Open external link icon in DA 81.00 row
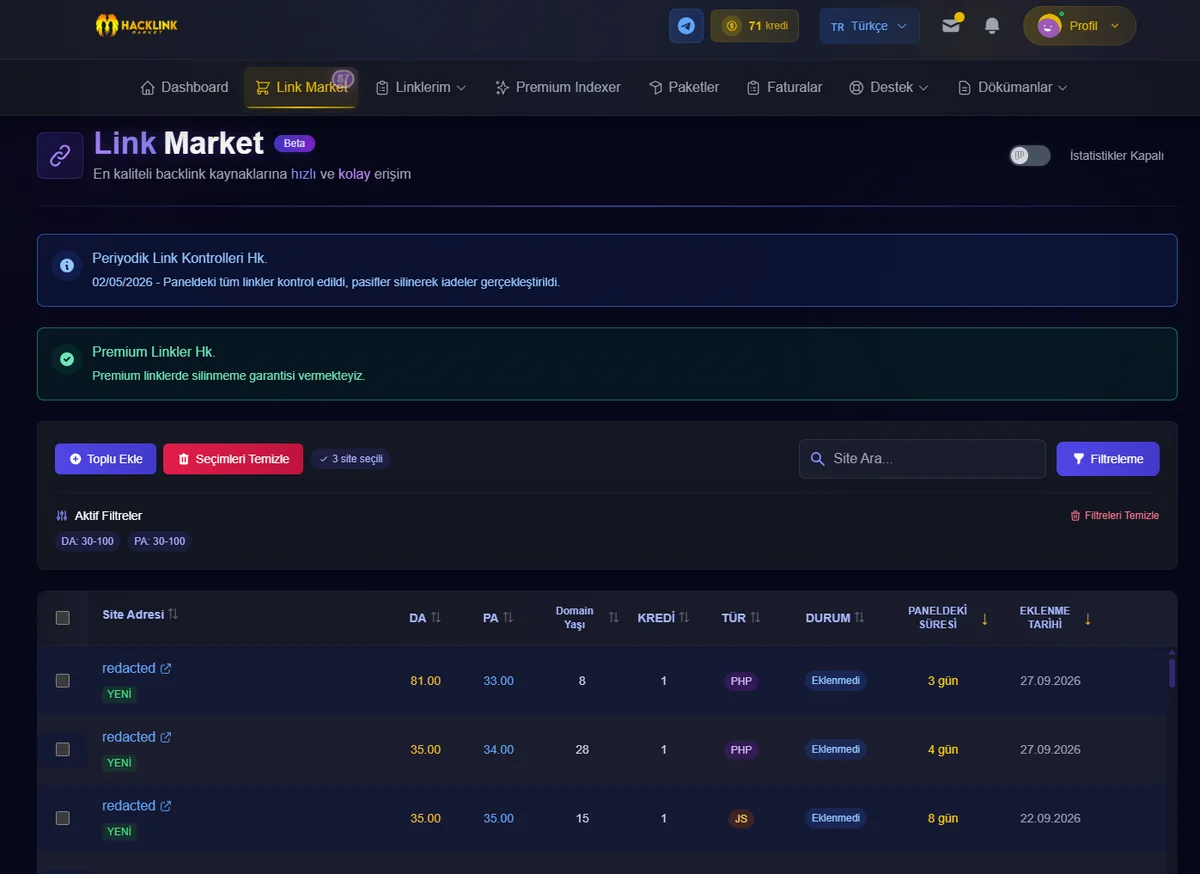 pyautogui.click(x=166, y=669)
